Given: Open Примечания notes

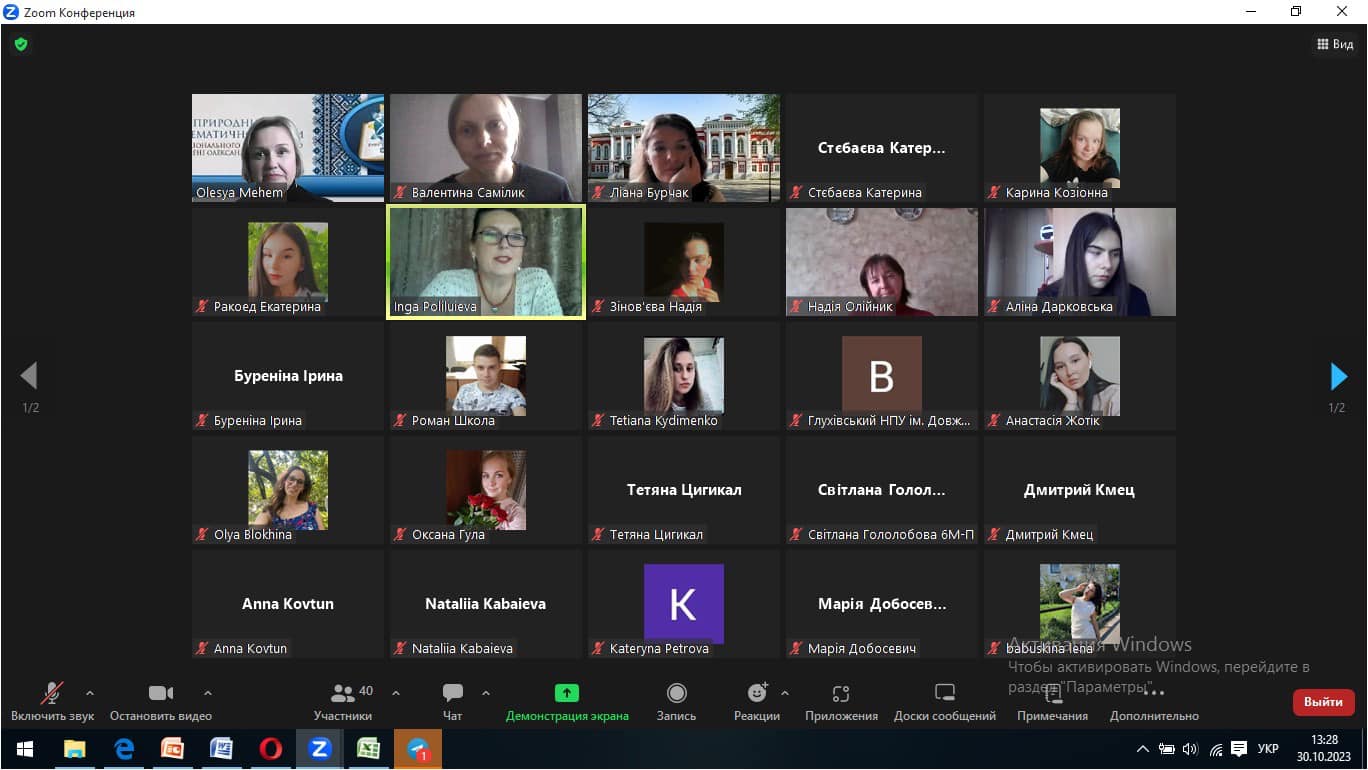Looking at the screenshot, I should [x=1052, y=702].
